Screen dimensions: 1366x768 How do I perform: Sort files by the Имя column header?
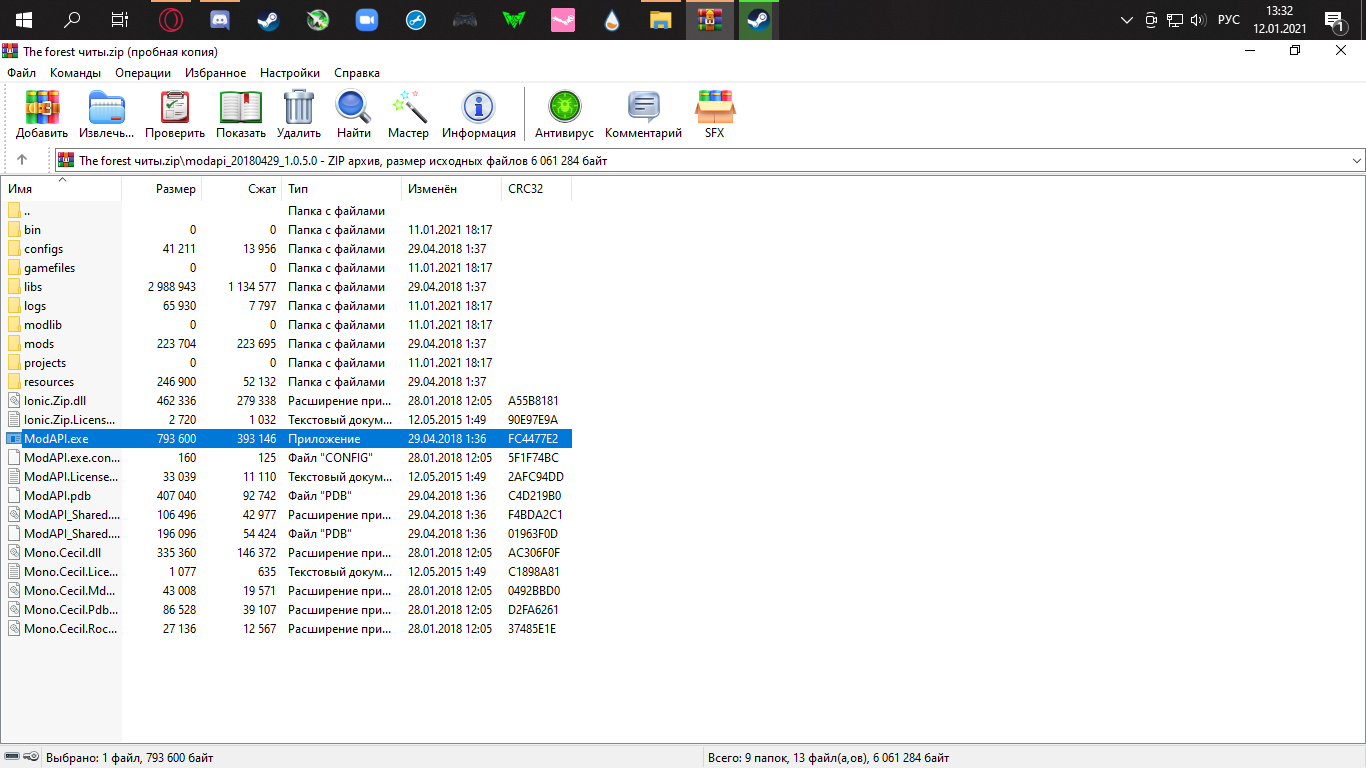(61, 189)
